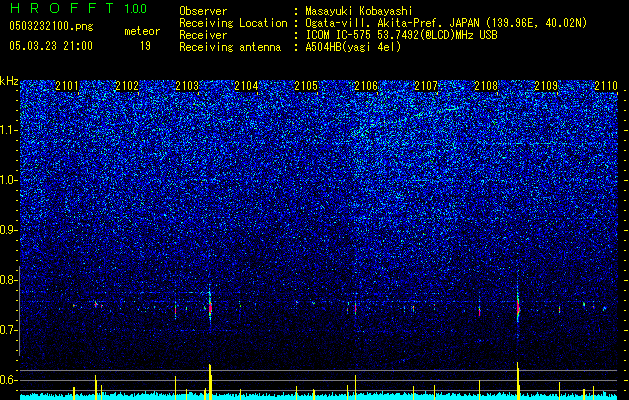Click the kHz axis unit label
Screen dimensions: 629x400
click(9, 81)
